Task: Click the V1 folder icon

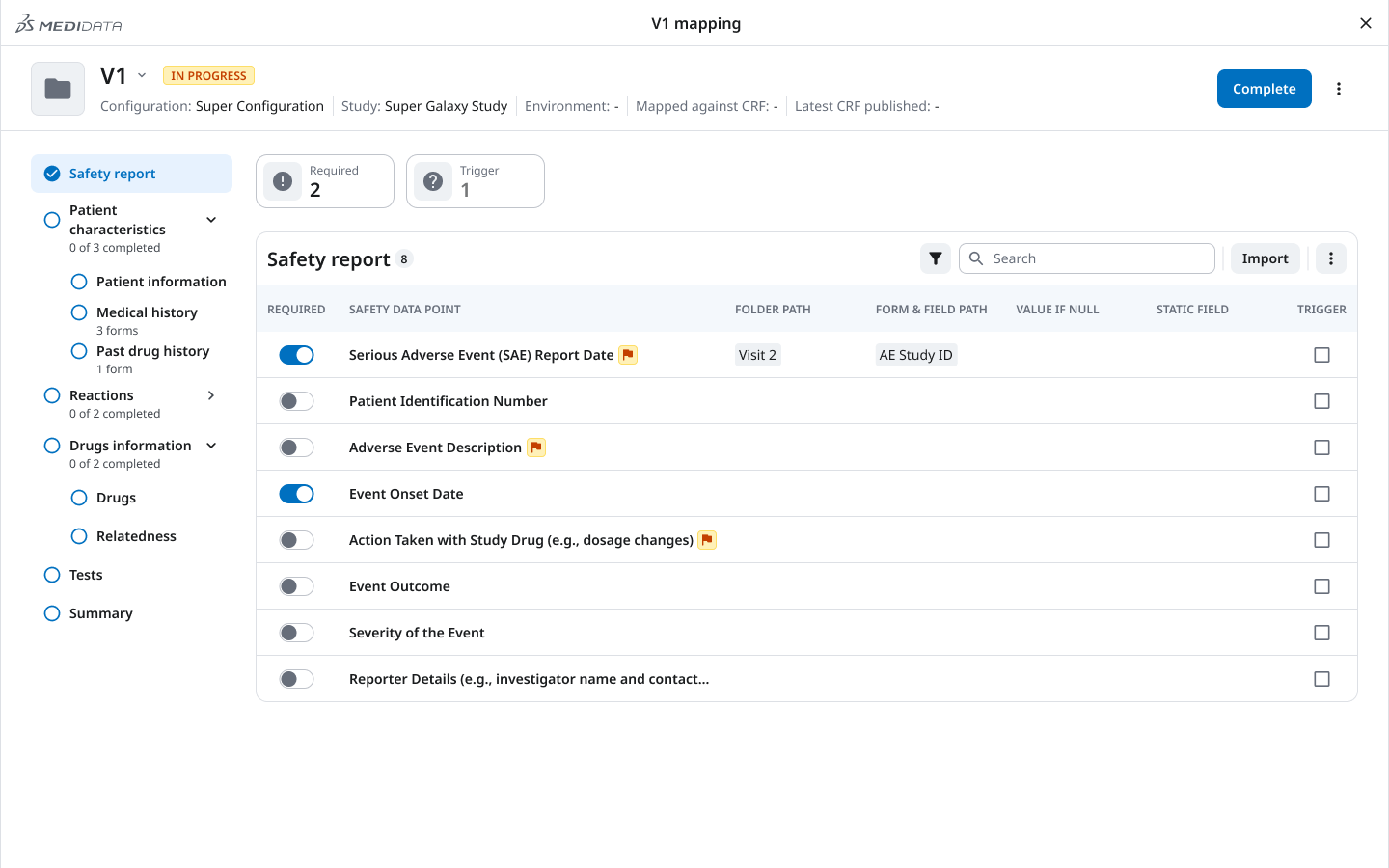Action: click(58, 89)
